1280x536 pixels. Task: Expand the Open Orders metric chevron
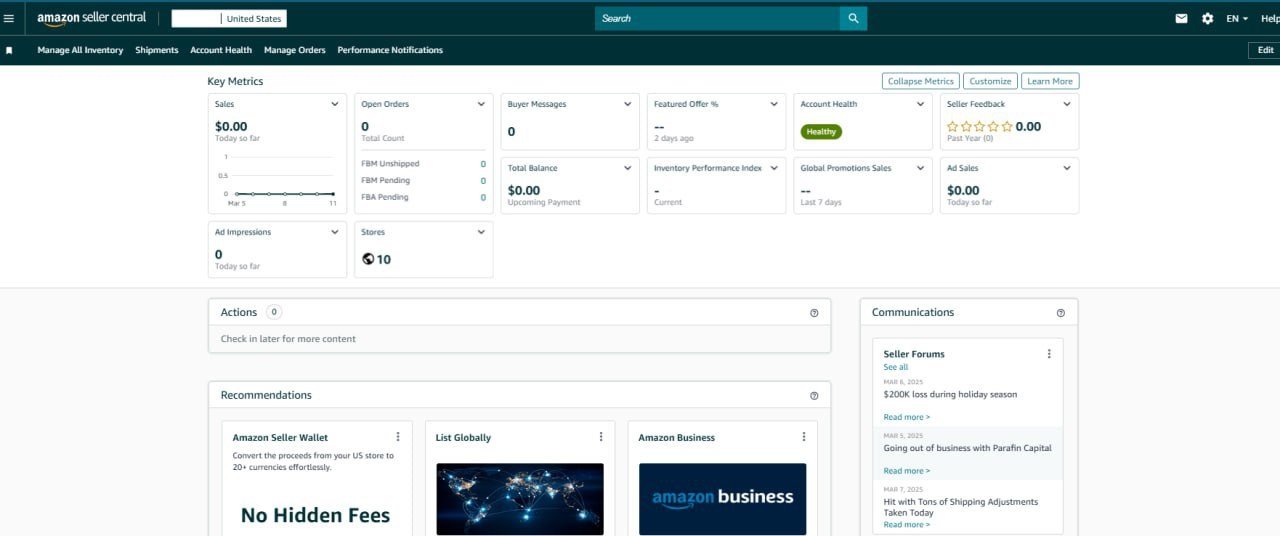(x=481, y=104)
